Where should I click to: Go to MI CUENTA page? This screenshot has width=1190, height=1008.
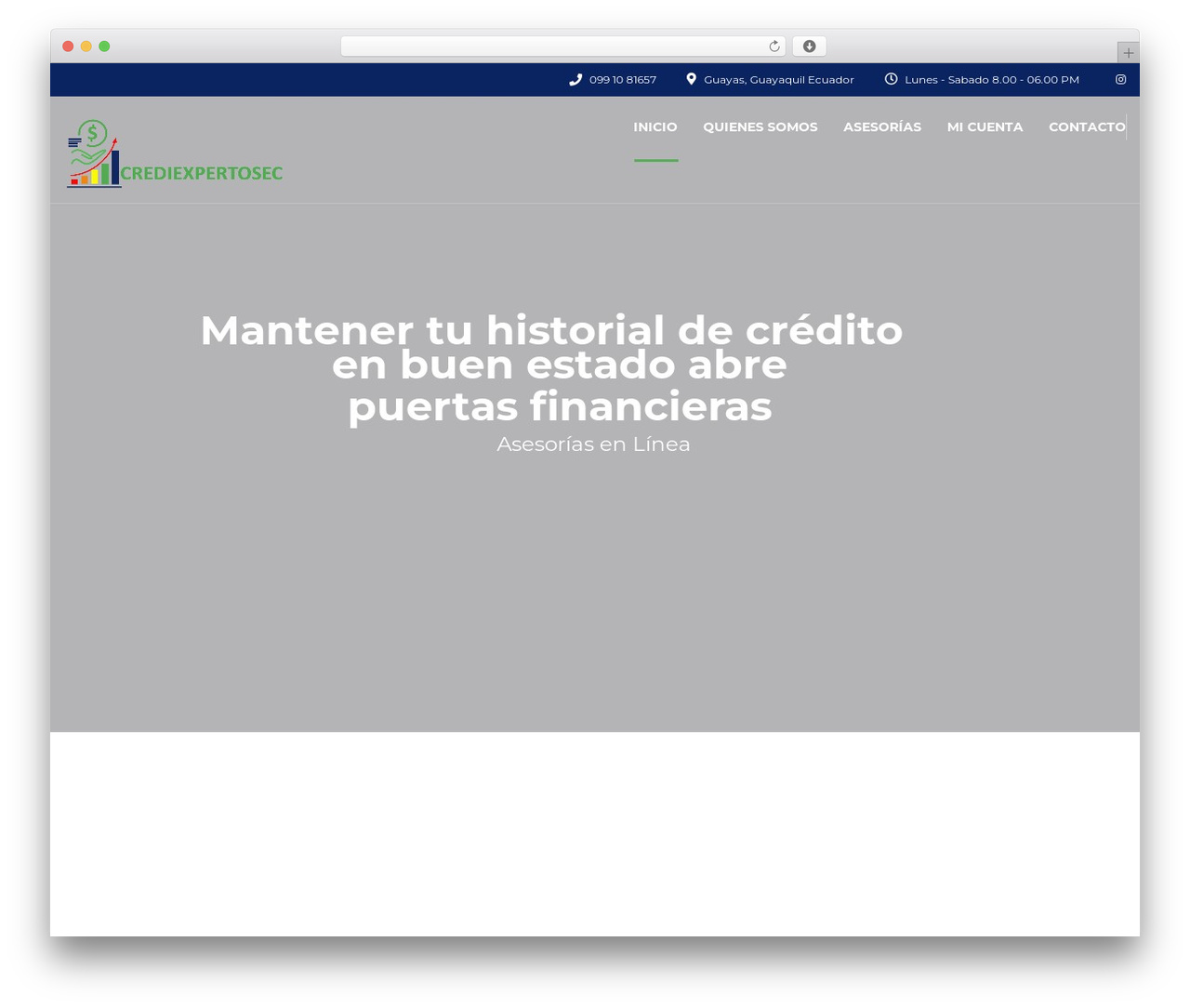[x=985, y=126]
